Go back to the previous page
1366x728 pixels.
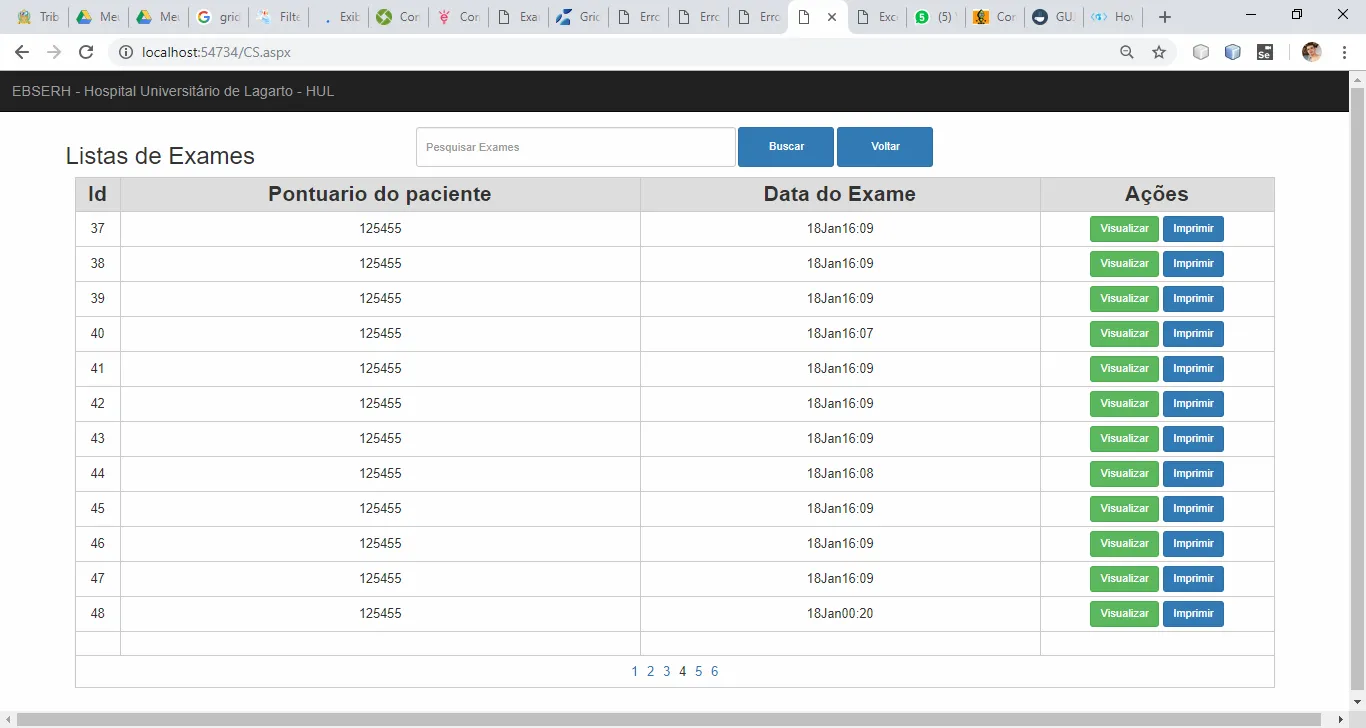pyautogui.click(x=22, y=52)
